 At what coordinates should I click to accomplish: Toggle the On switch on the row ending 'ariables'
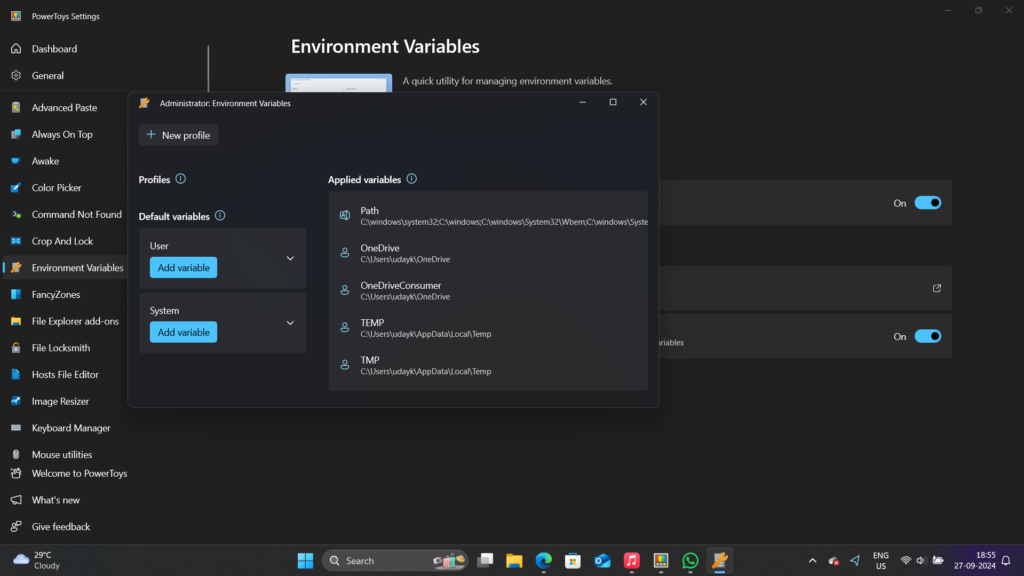pyautogui.click(x=927, y=336)
